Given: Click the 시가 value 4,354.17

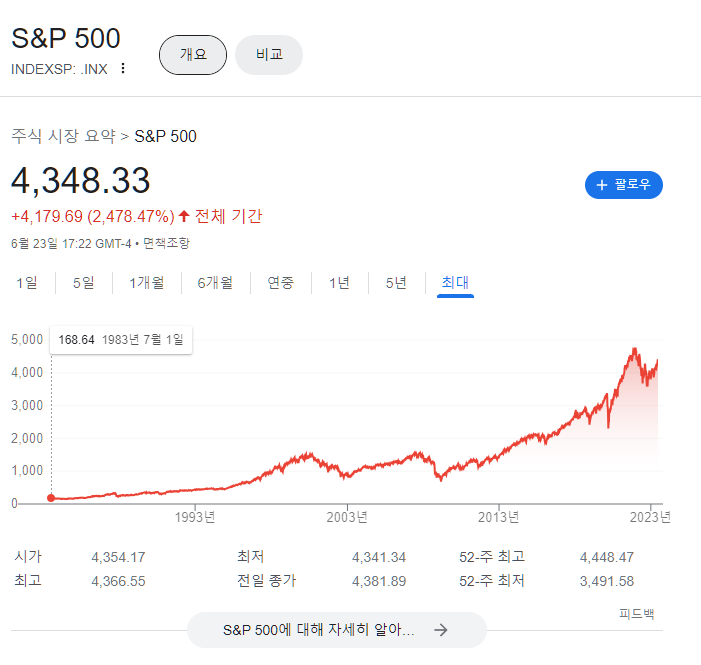Looking at the screenshot, I should [x=118, y=557].
